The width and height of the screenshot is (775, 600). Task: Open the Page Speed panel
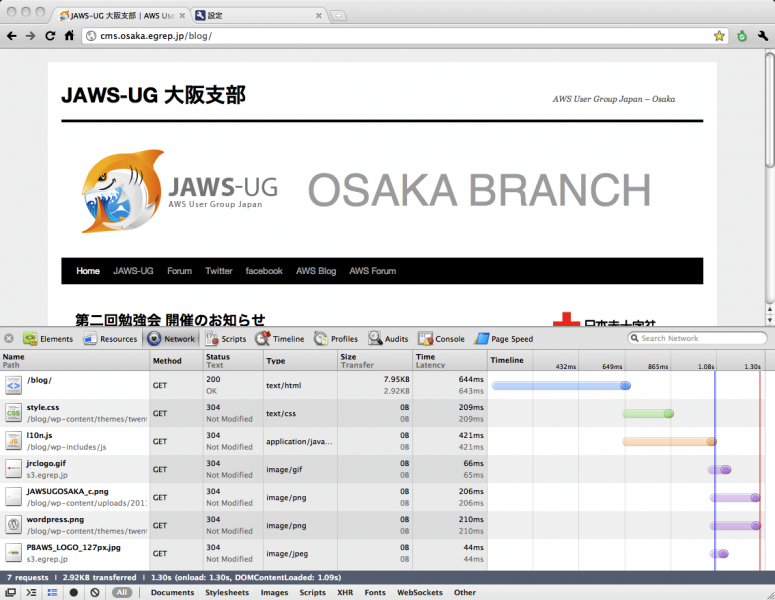point(504,339)
